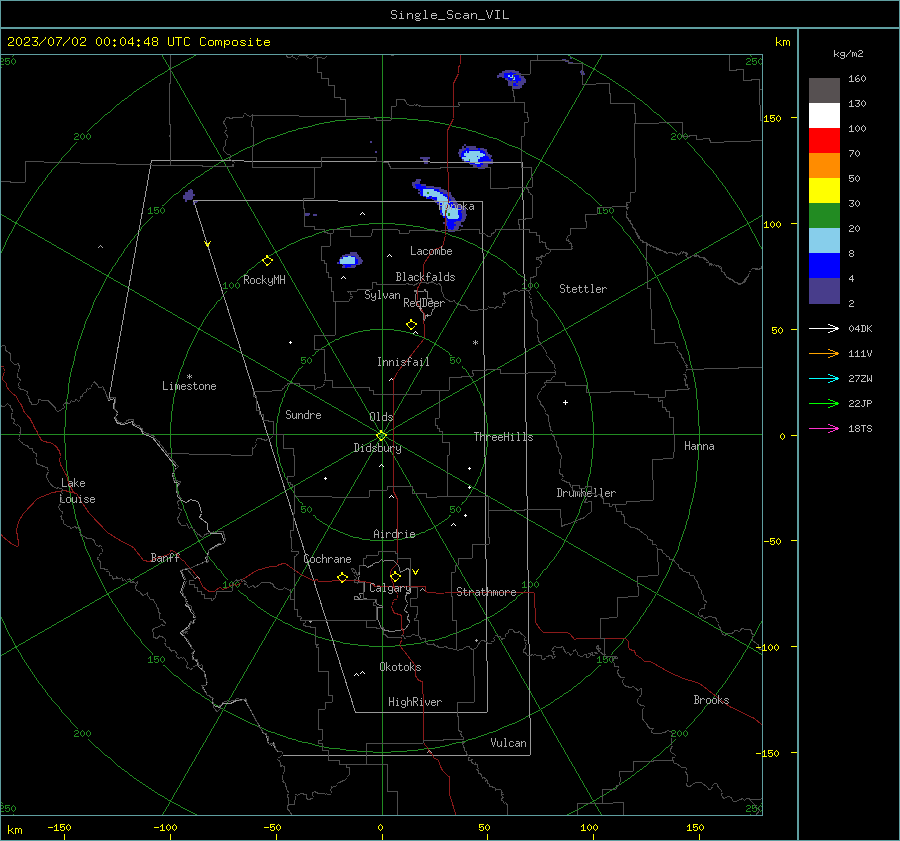Click the Olds city label
Viewport: 900px width, 841px height.
(381, 417)
